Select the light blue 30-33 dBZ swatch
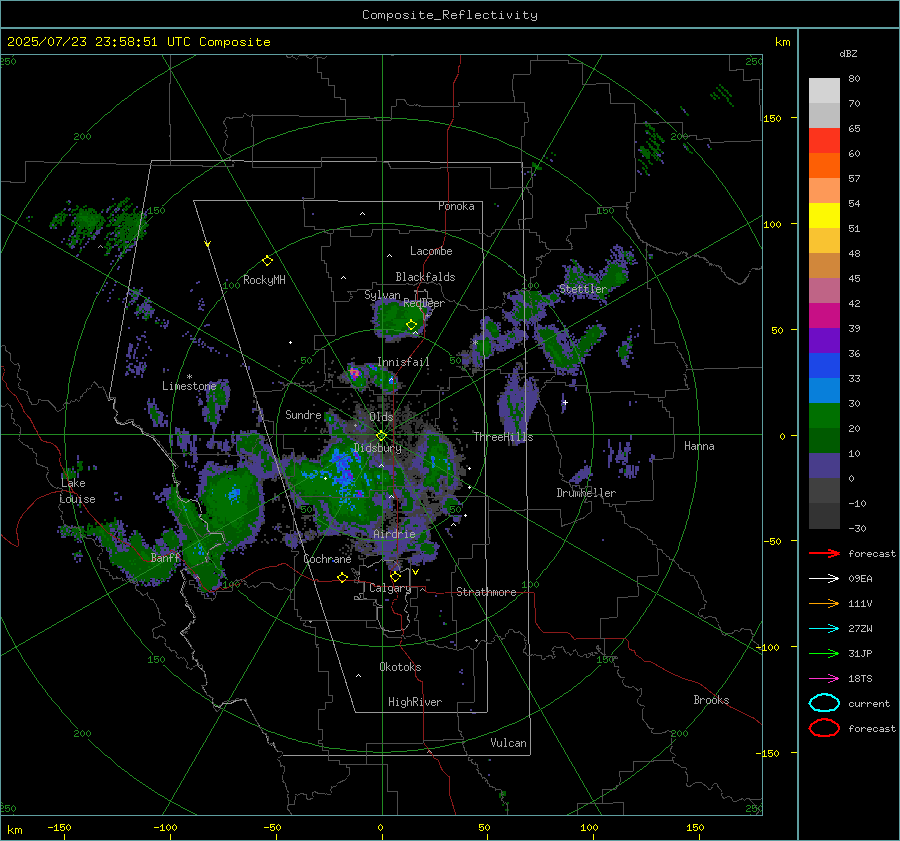 click(824, 391)
